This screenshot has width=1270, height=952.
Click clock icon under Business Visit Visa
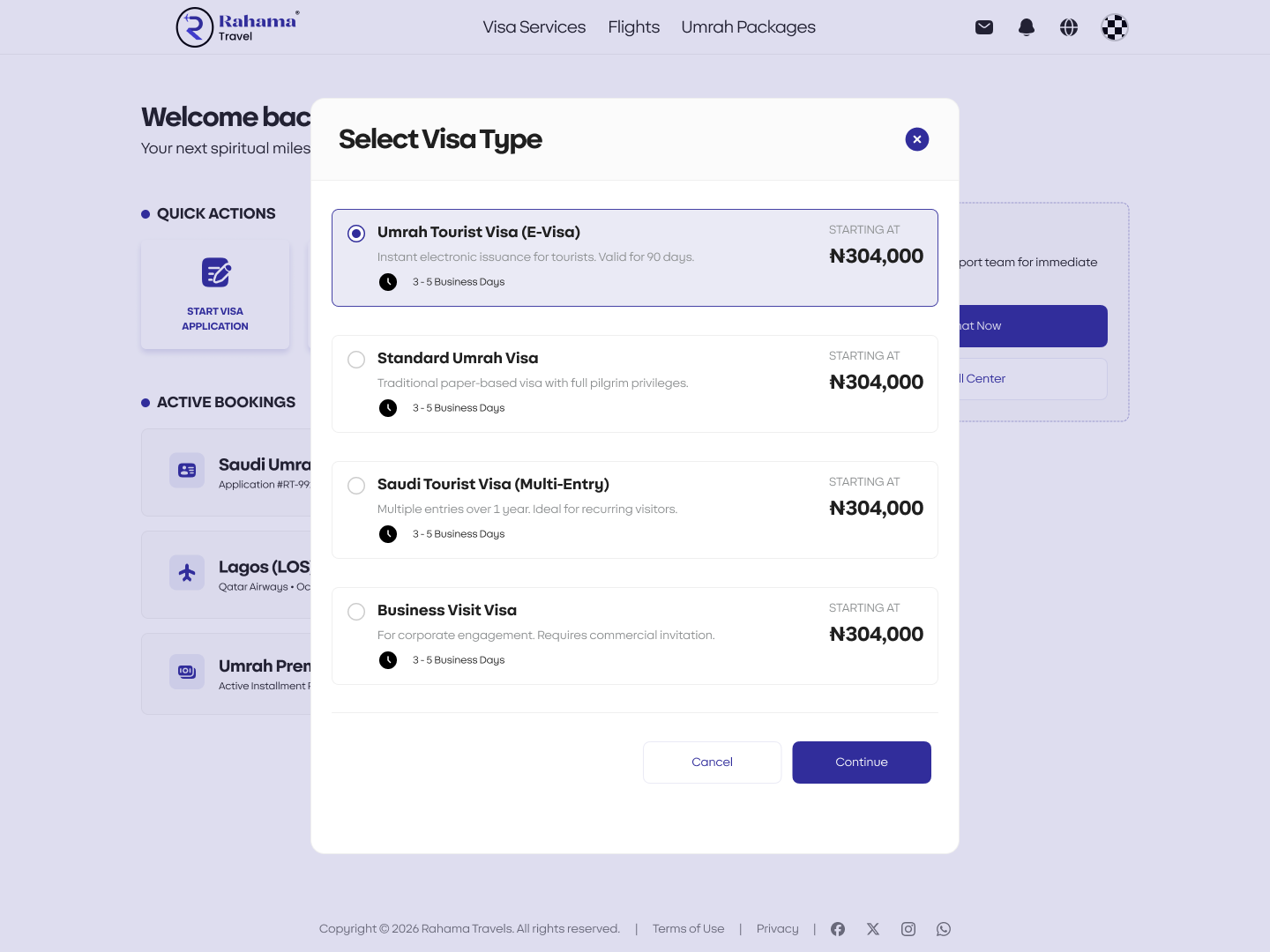[388, 660]
